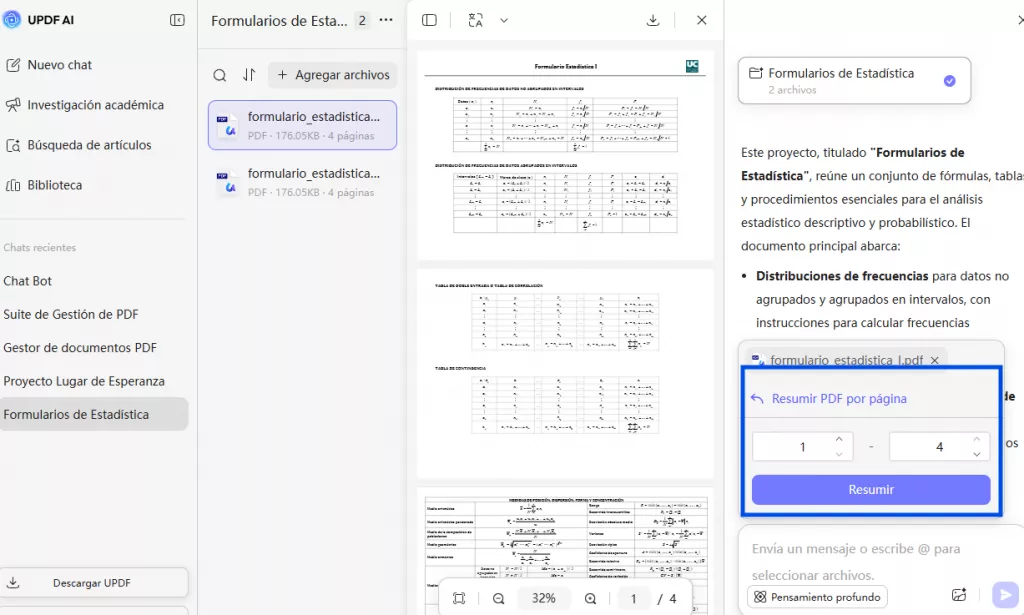Open the Biblioteca section
The image size is (1024, 615).
44,185
